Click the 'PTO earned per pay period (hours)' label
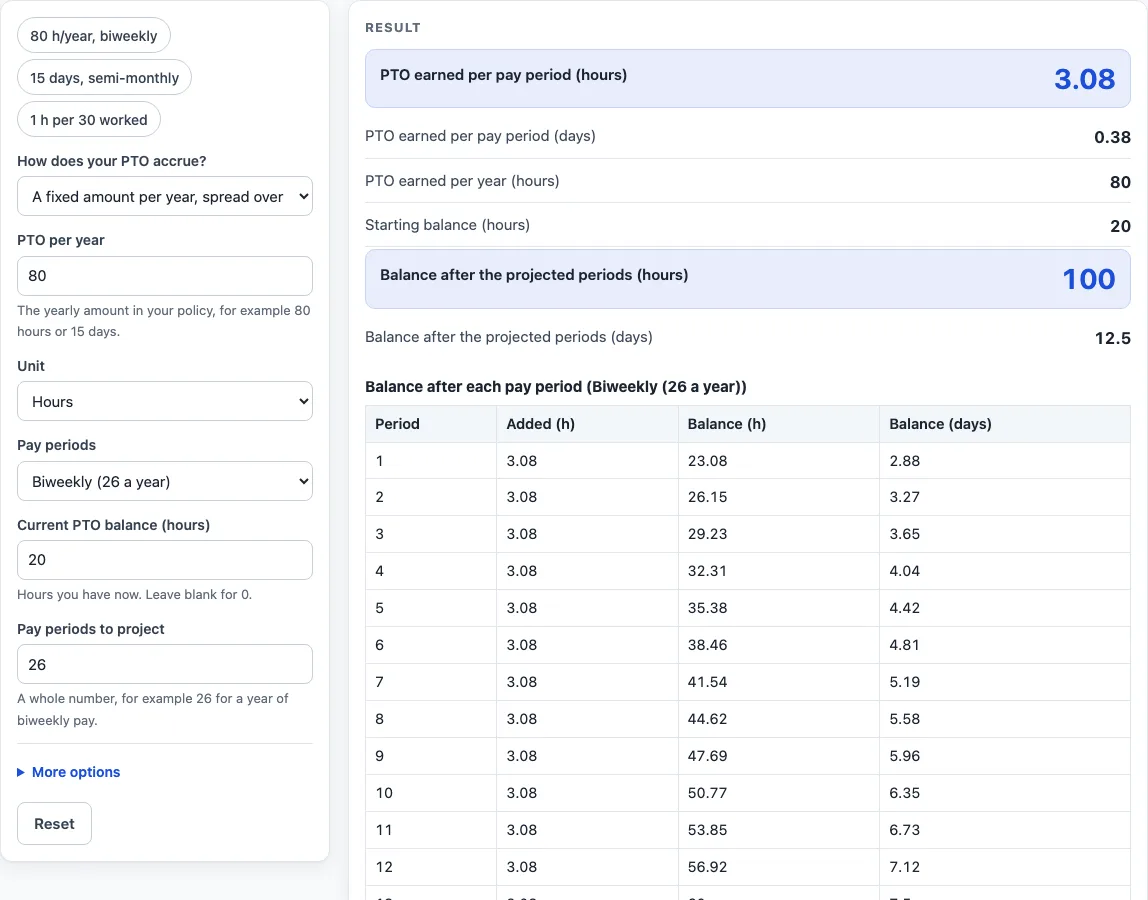The image size is (1148, 900). click(503, 75)
